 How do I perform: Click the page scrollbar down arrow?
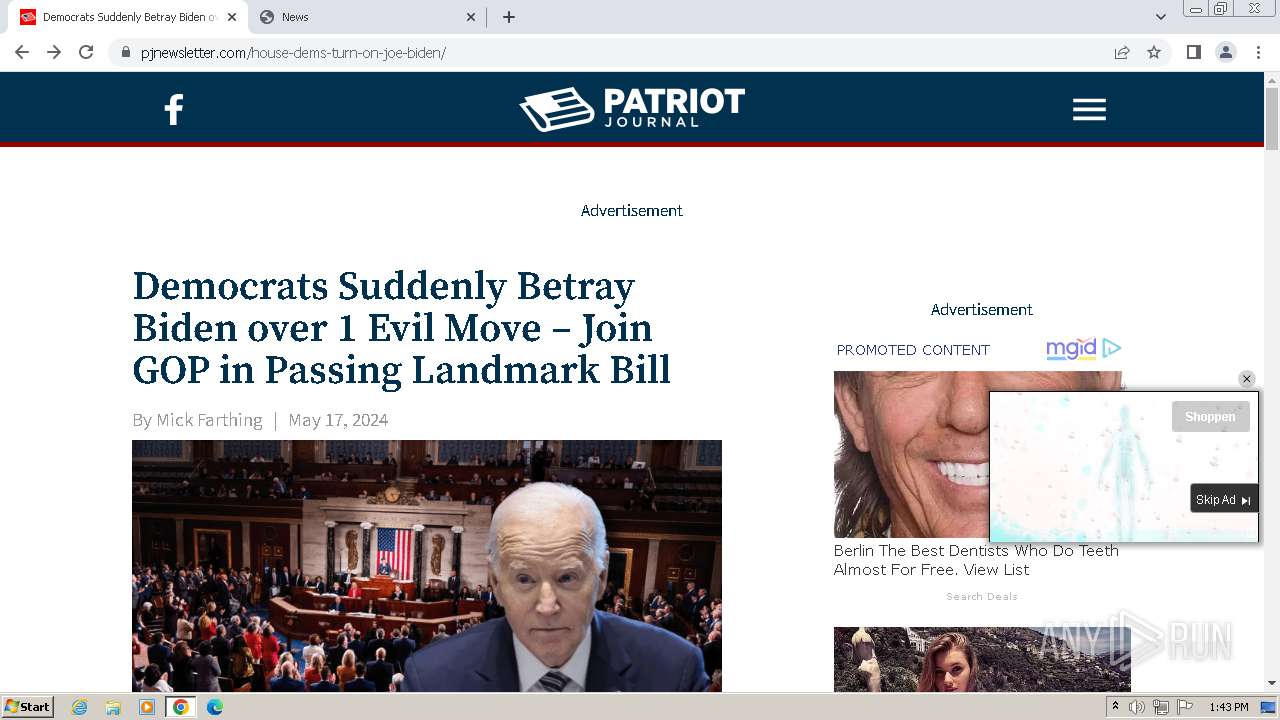(1272, 684)
